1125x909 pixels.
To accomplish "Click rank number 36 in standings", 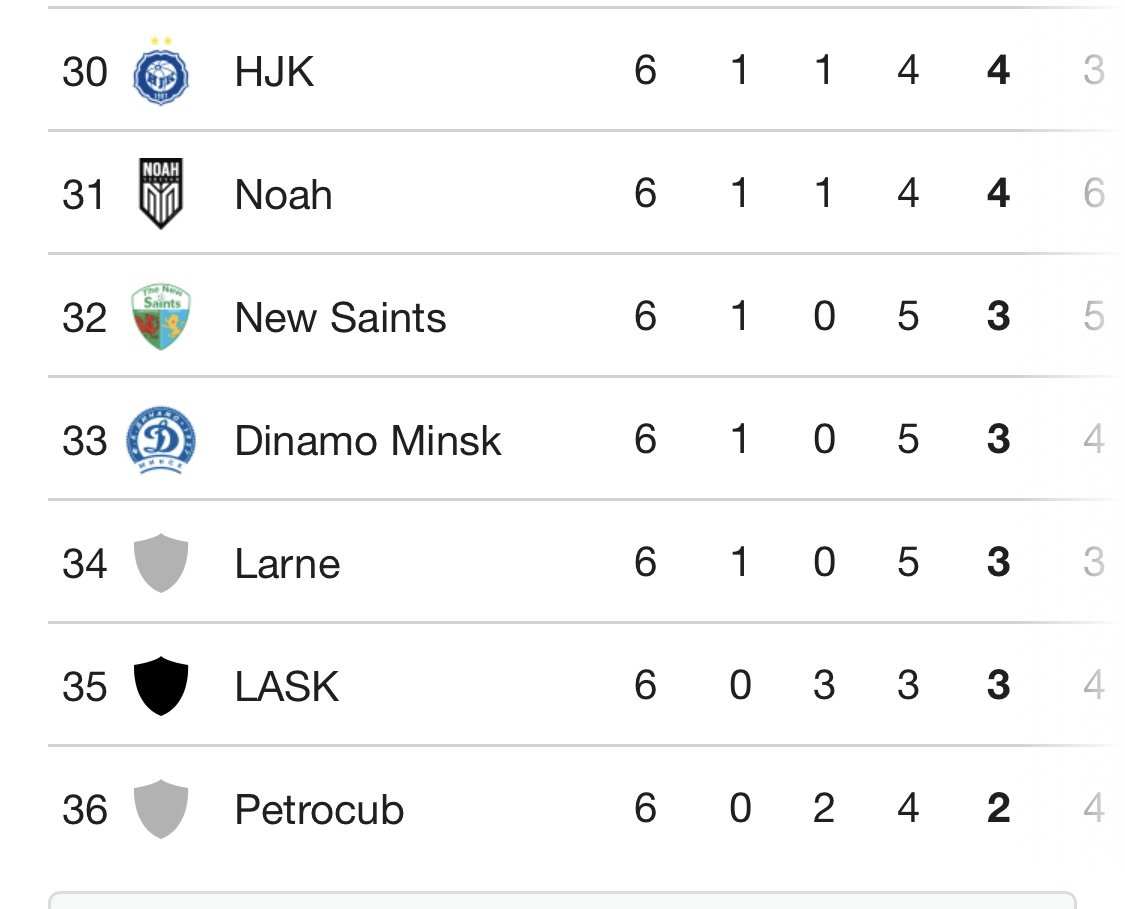I will [84, 810].
